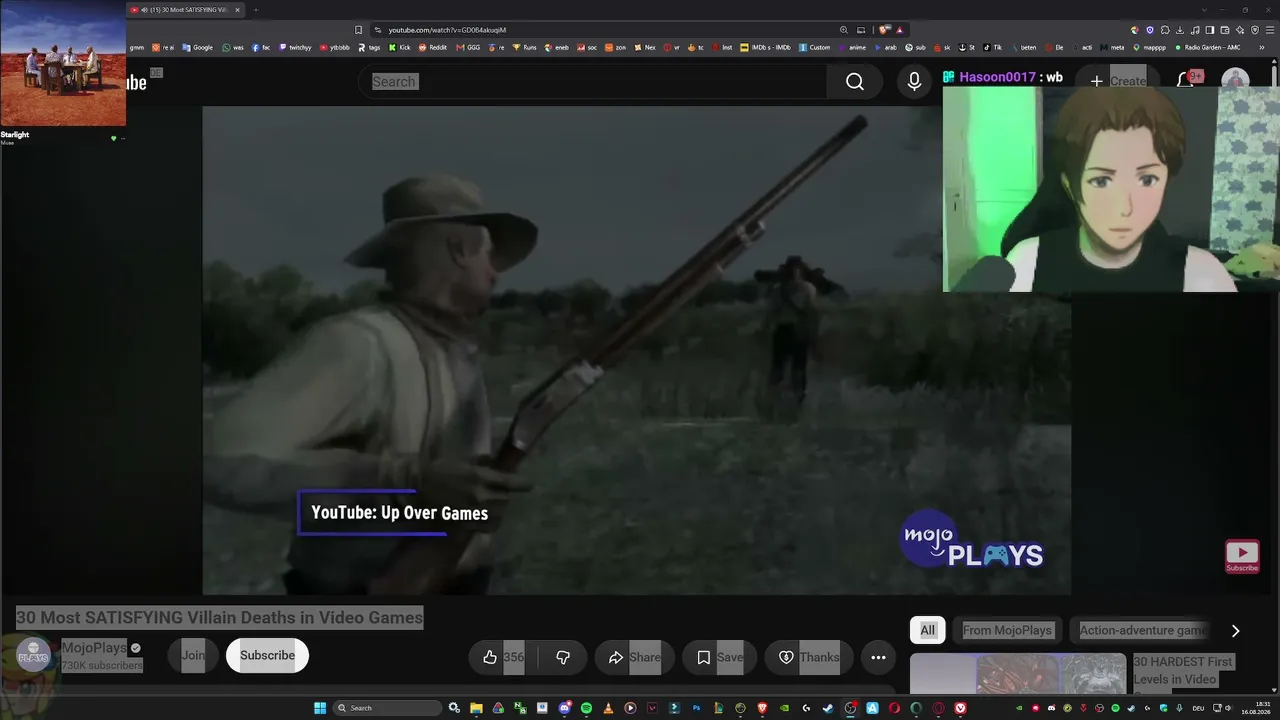The image size is (1280, 720).
Task: Open YouTube notifications bell
Action: click(x=1187, y=80)
